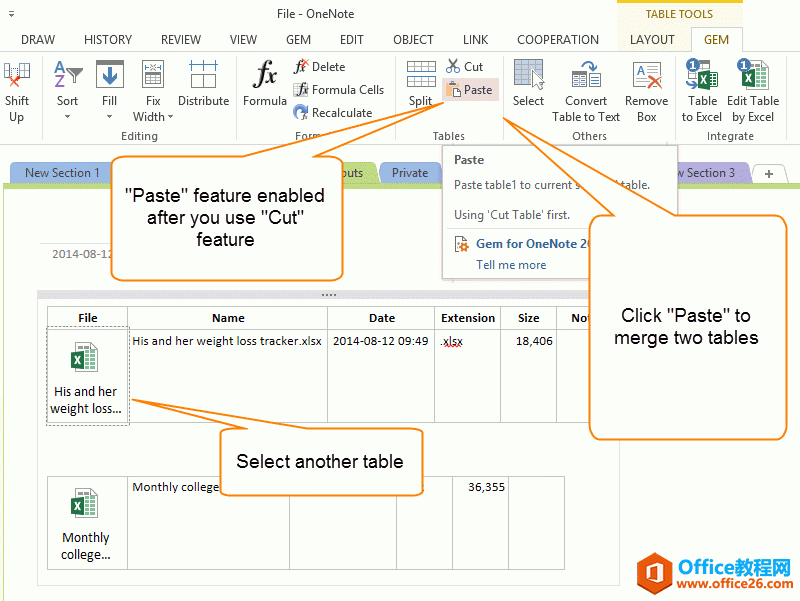Click the Tell me more link
Screen dimensions: 800x601
(x=511, y=265)
